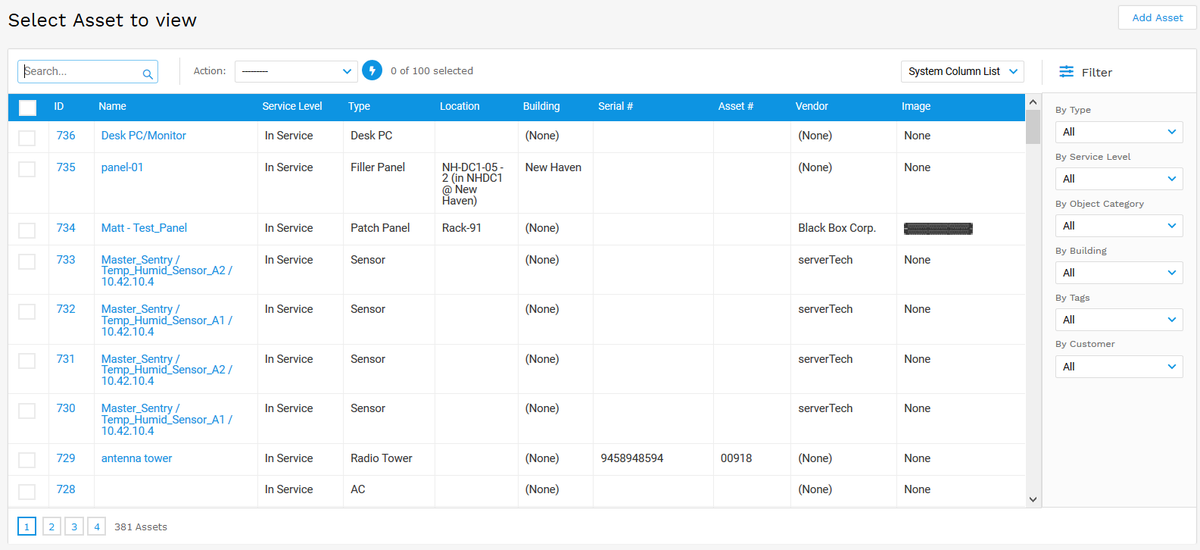Sort by the Building column header

(541, 106)
